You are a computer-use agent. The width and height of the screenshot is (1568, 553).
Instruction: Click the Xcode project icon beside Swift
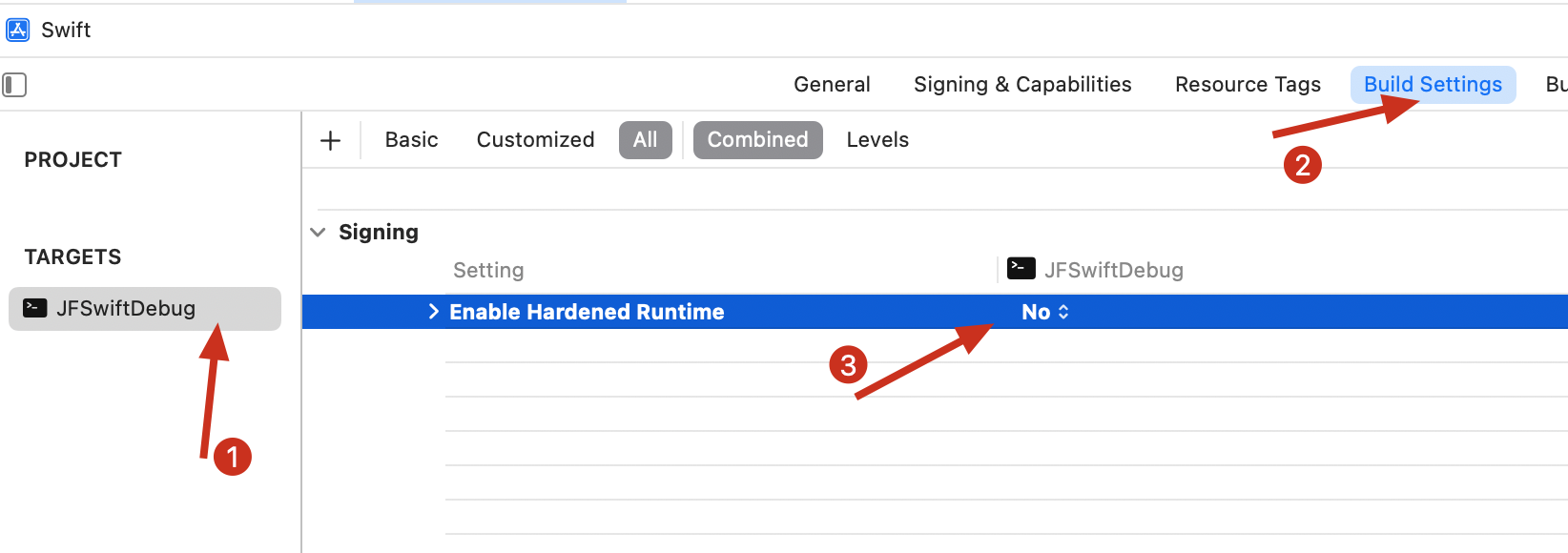18,30
